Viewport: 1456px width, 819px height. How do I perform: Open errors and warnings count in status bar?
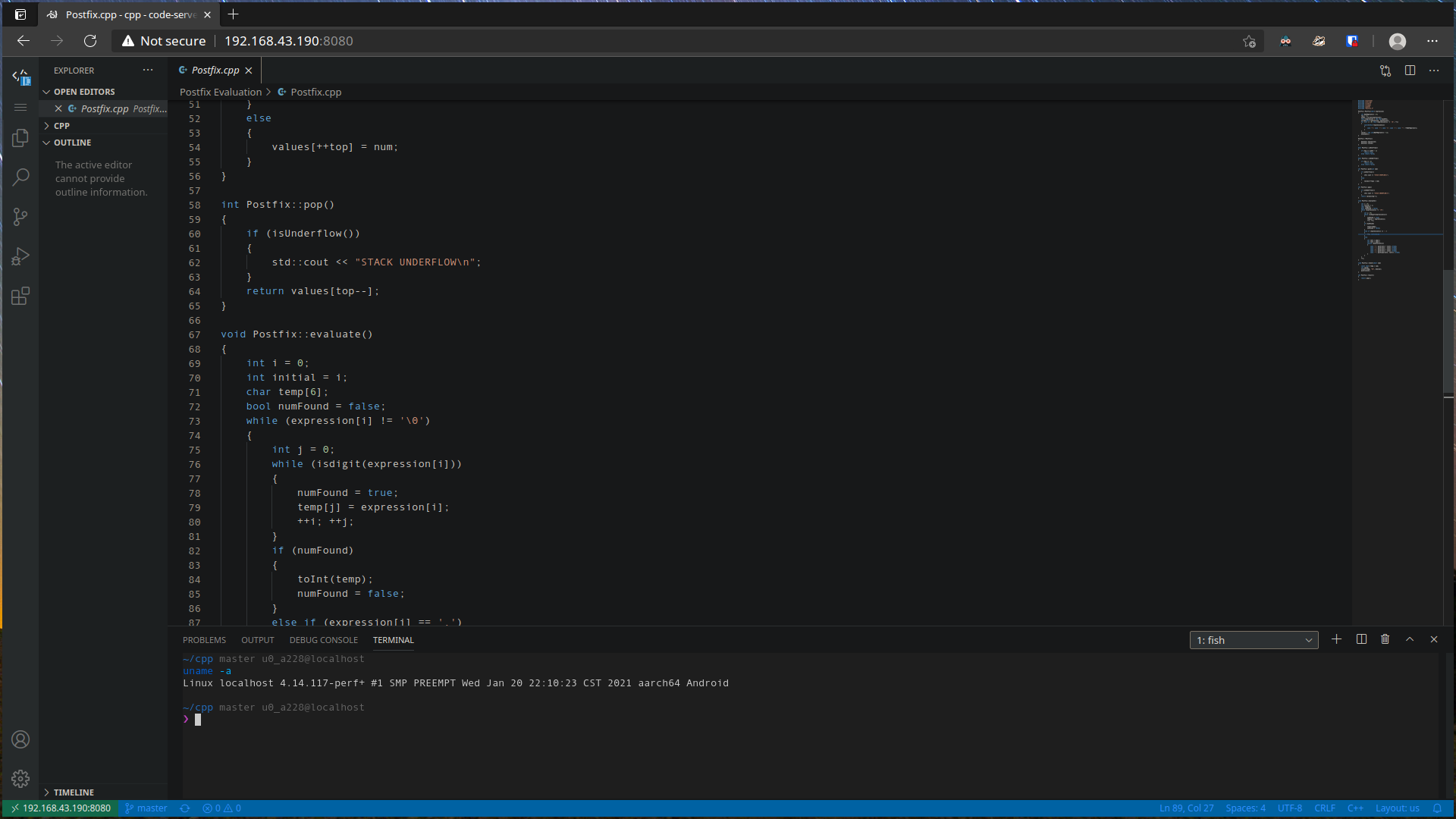pyautogui.click(x=222, y=808)
